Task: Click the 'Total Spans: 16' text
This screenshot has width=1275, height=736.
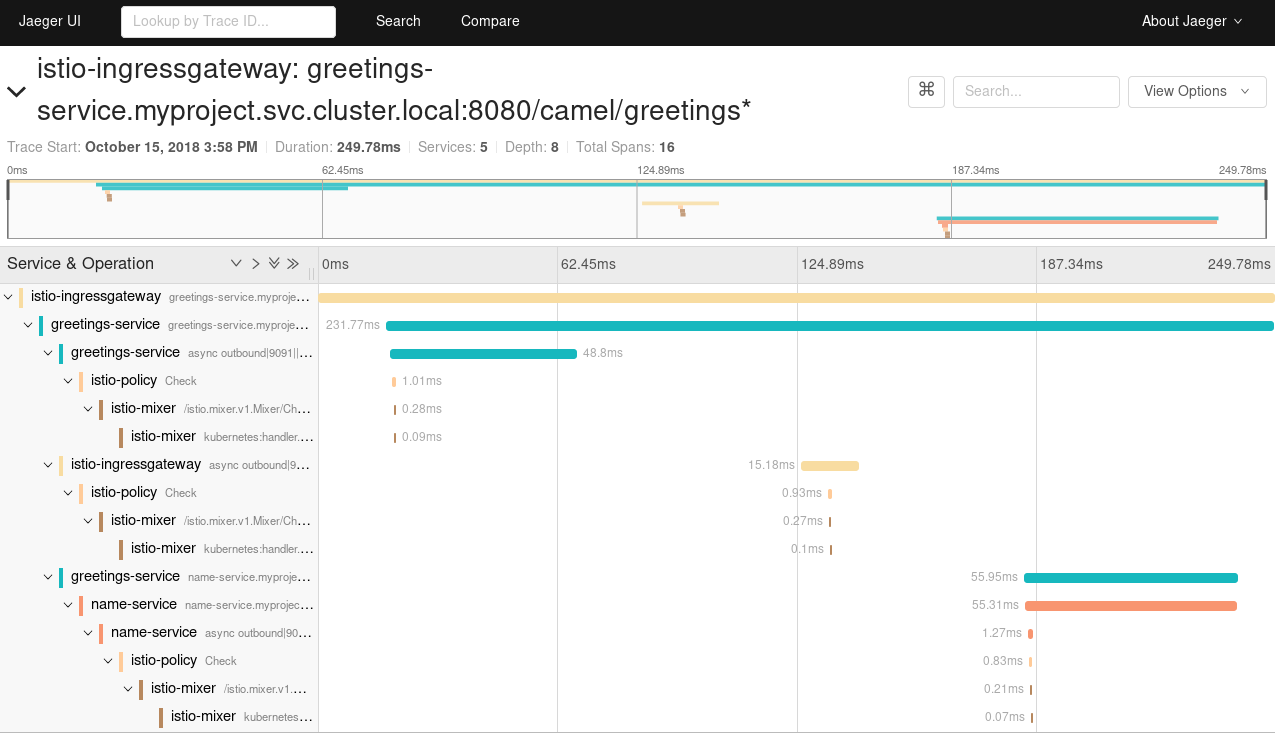Action: [625, 147]
